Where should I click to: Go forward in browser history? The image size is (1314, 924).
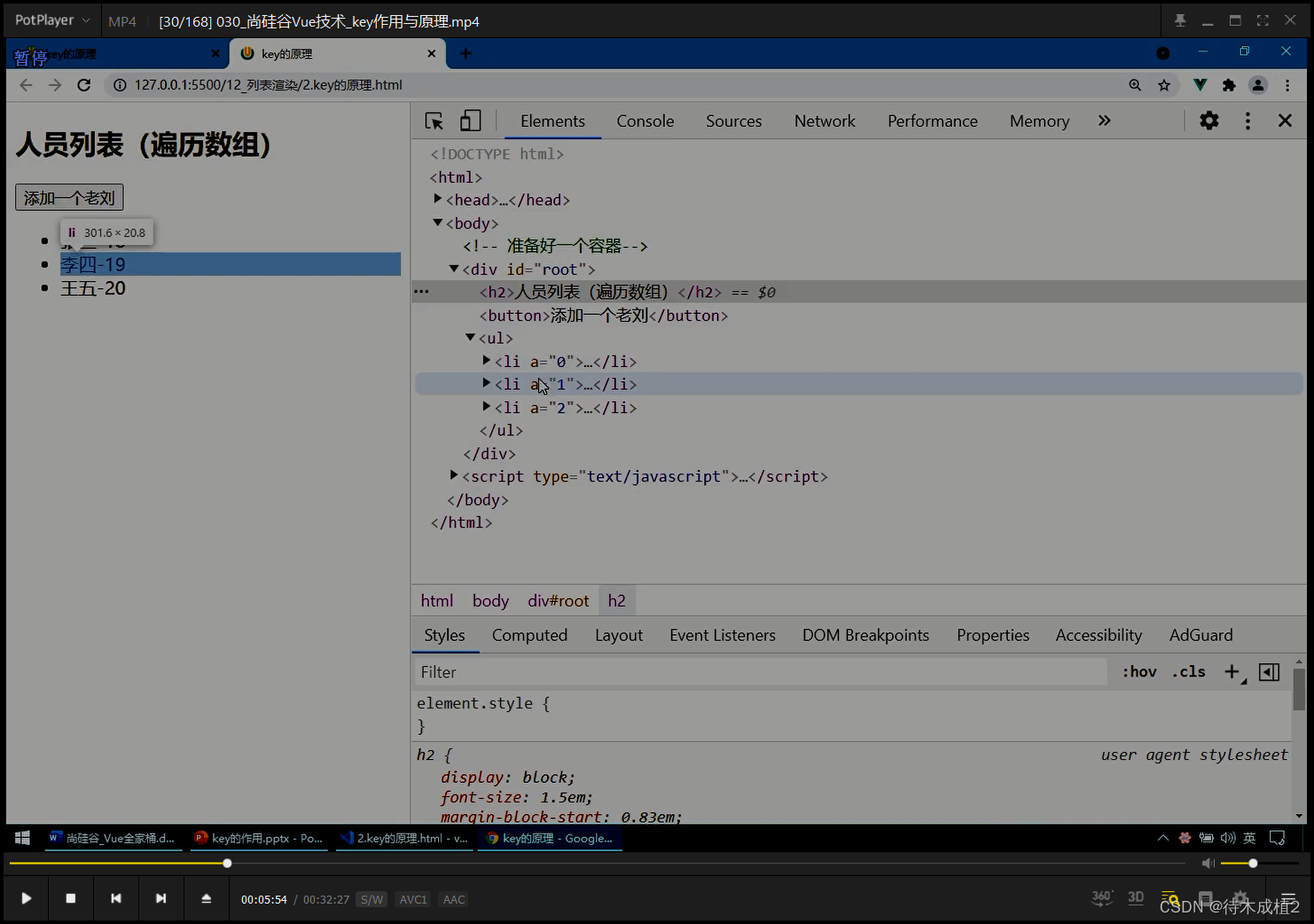(55, 85)
